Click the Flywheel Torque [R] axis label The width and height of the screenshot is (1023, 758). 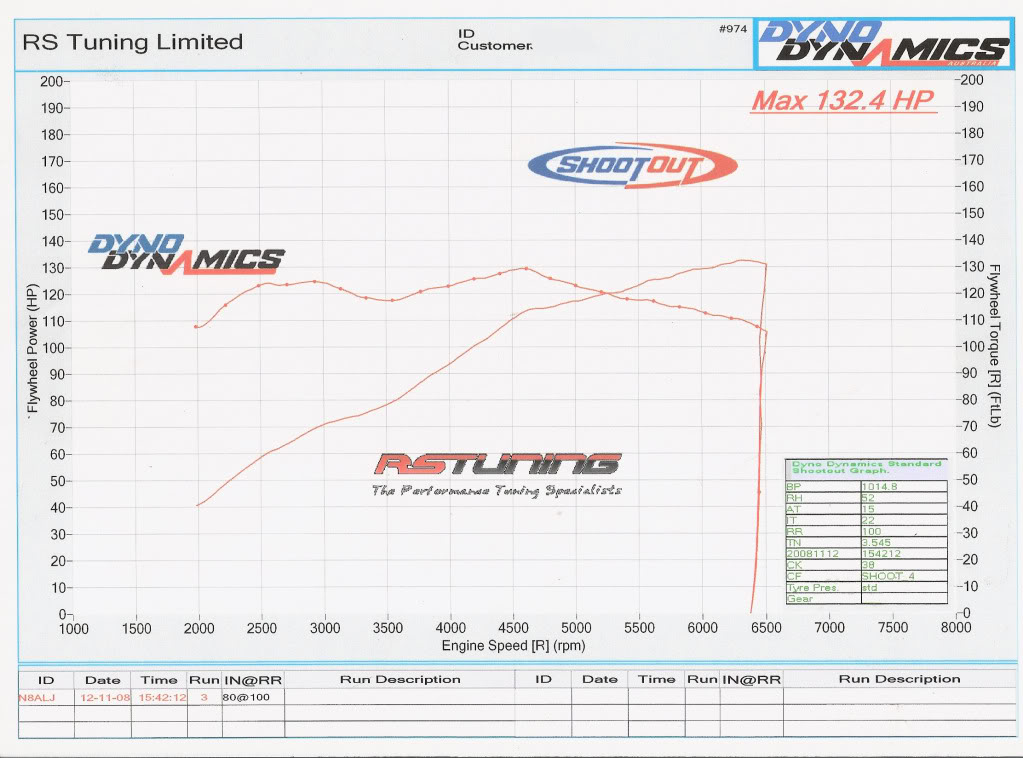[x=995, y=347]
